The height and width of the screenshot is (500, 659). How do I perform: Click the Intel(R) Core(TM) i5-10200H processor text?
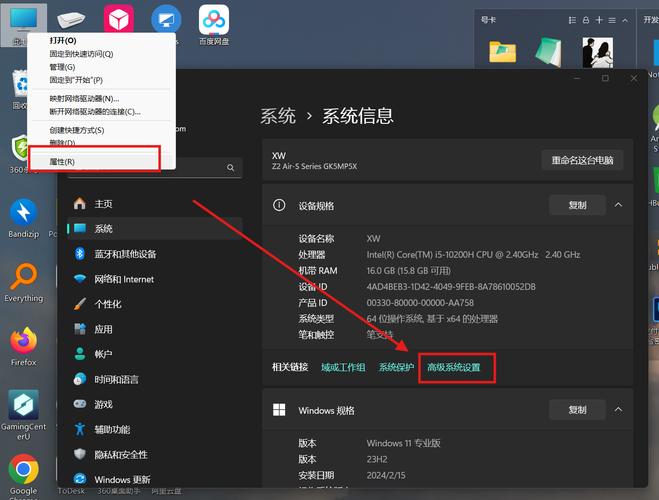click(473, 255)
